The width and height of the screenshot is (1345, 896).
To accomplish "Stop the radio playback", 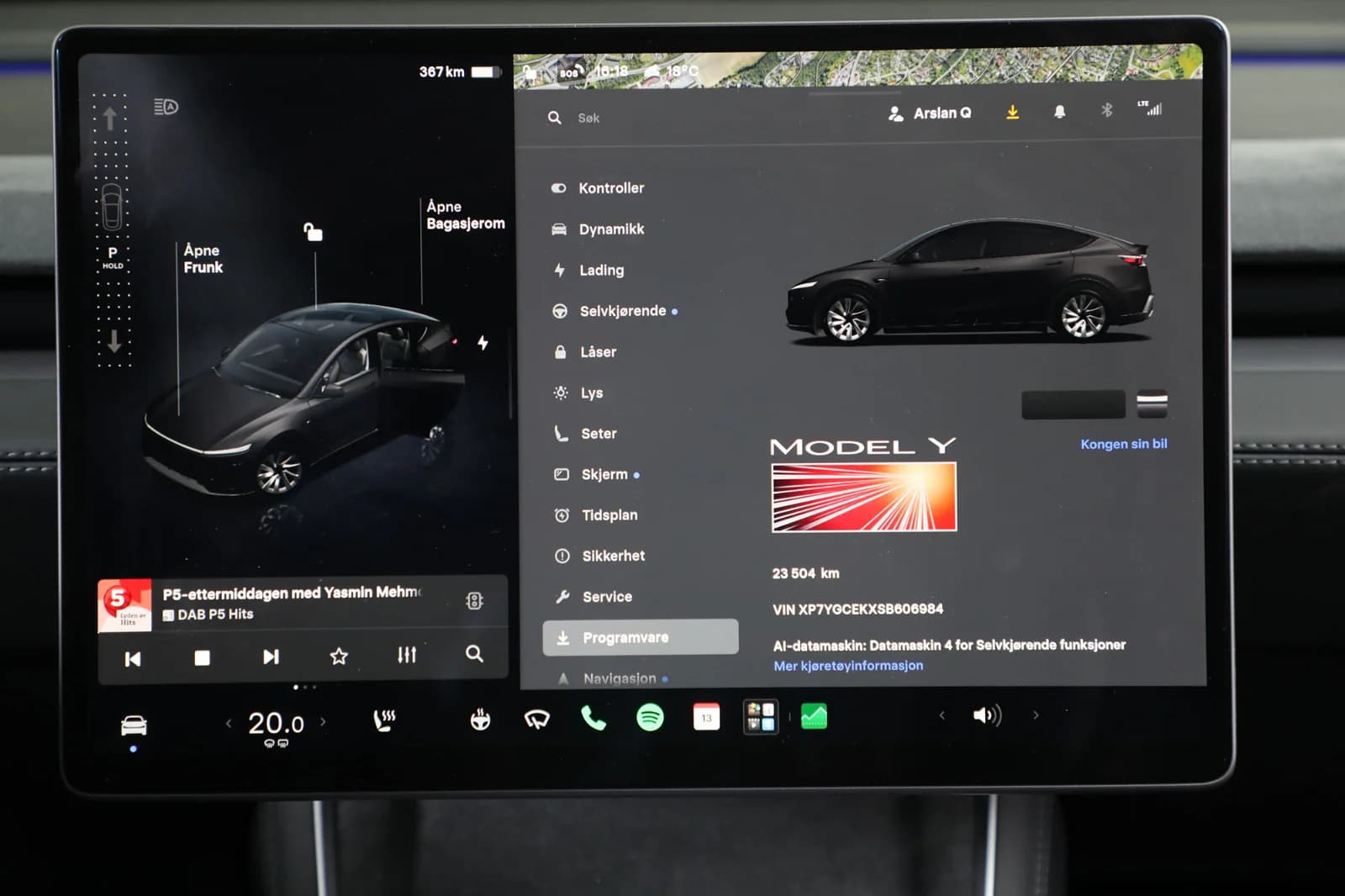I will 202,658.
